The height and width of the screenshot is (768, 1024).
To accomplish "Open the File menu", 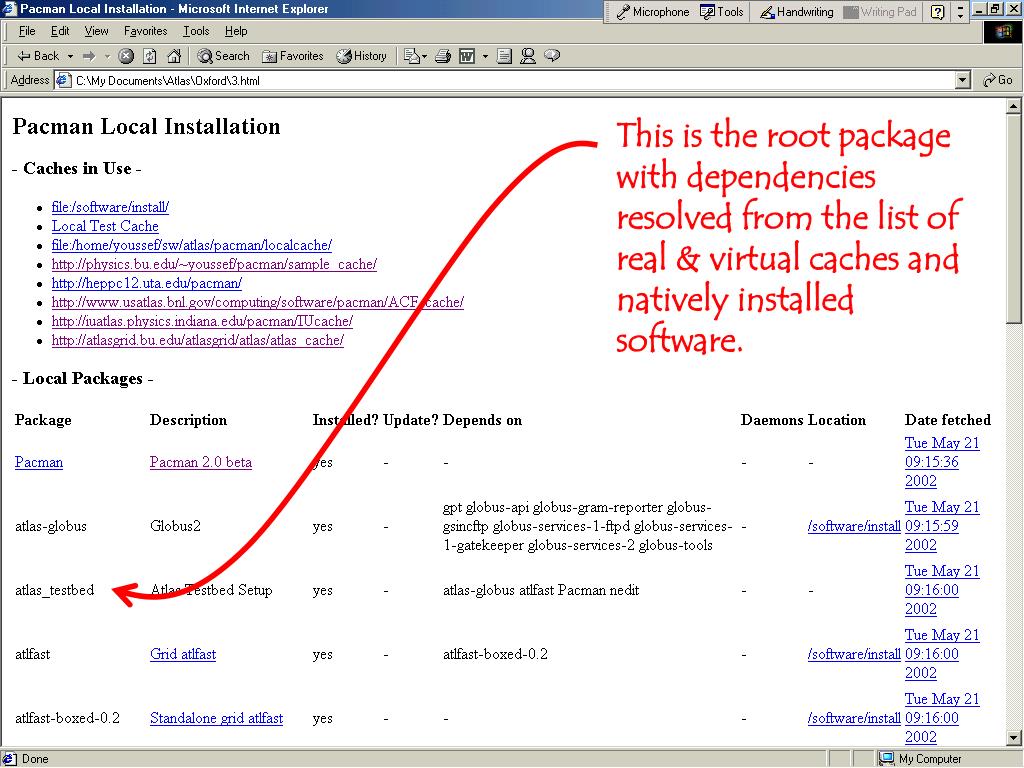I will [27, 31].
